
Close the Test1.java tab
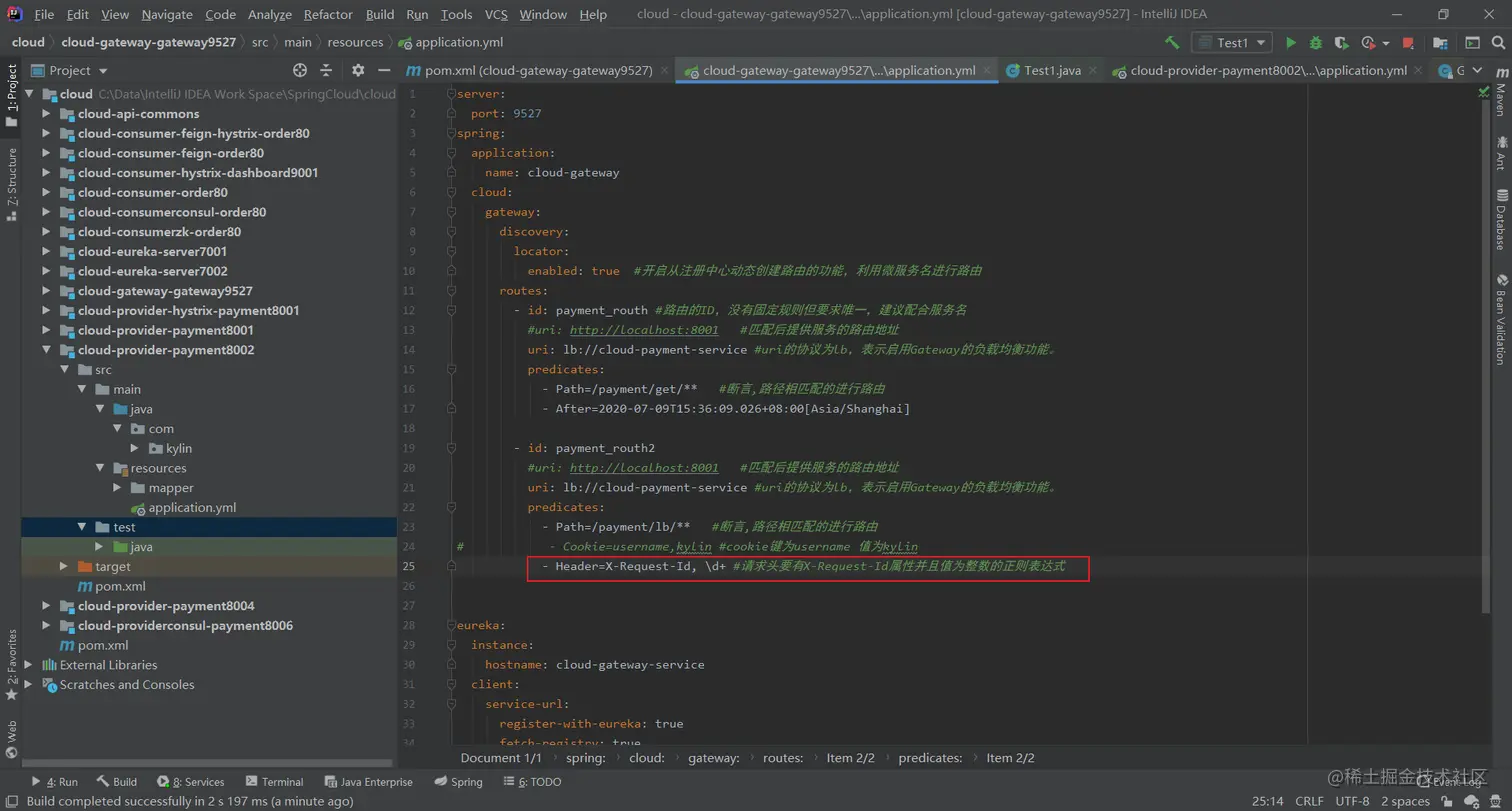click(x=1092, y=71)
